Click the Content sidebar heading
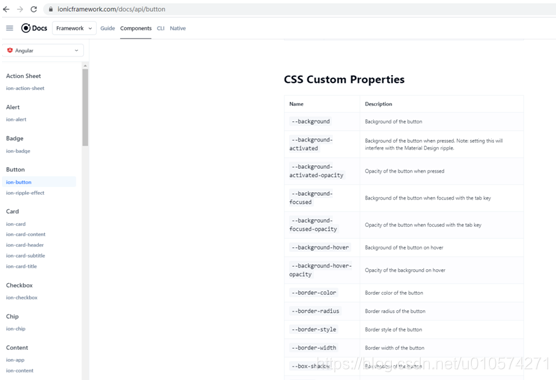 click(17, 347)
